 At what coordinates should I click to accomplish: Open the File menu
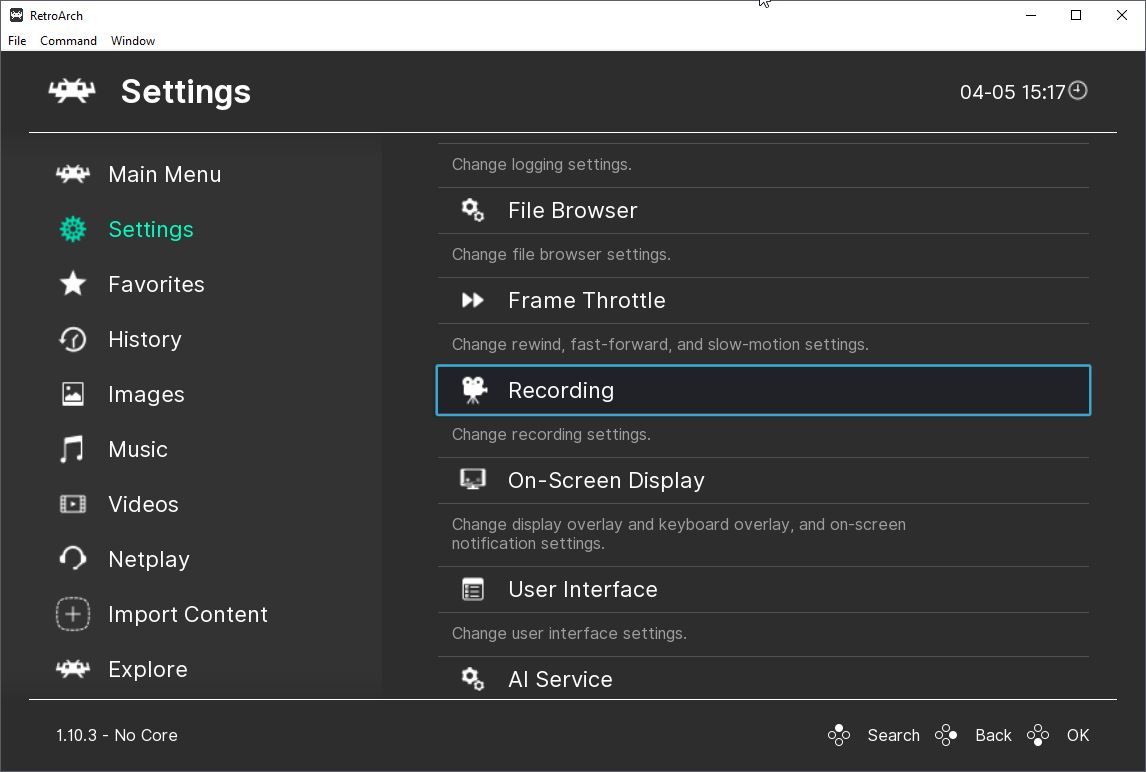coord(17,41)
